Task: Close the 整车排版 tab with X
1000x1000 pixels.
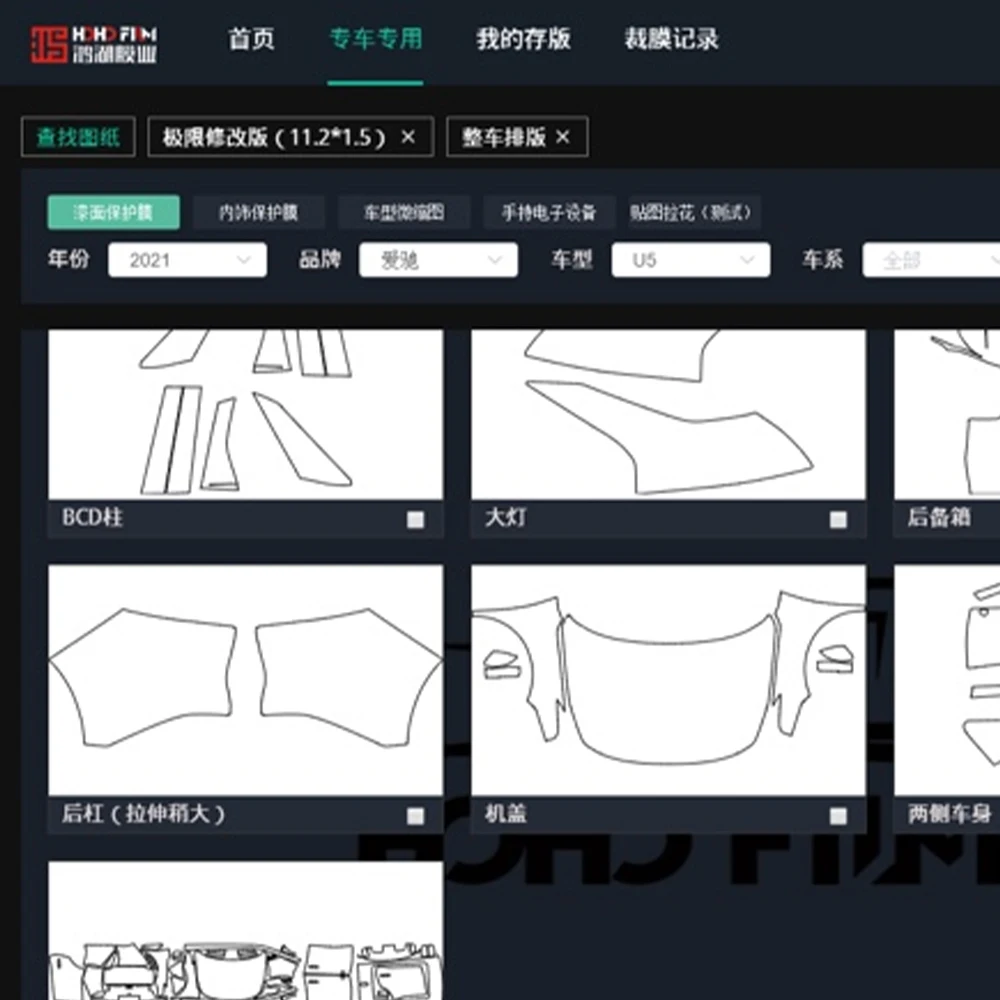Action: 562,136
